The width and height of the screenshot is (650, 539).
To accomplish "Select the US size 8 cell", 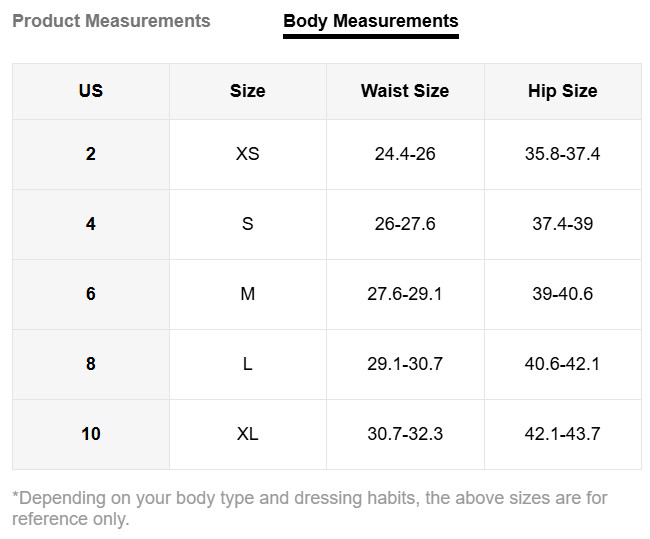I will 91,364.
